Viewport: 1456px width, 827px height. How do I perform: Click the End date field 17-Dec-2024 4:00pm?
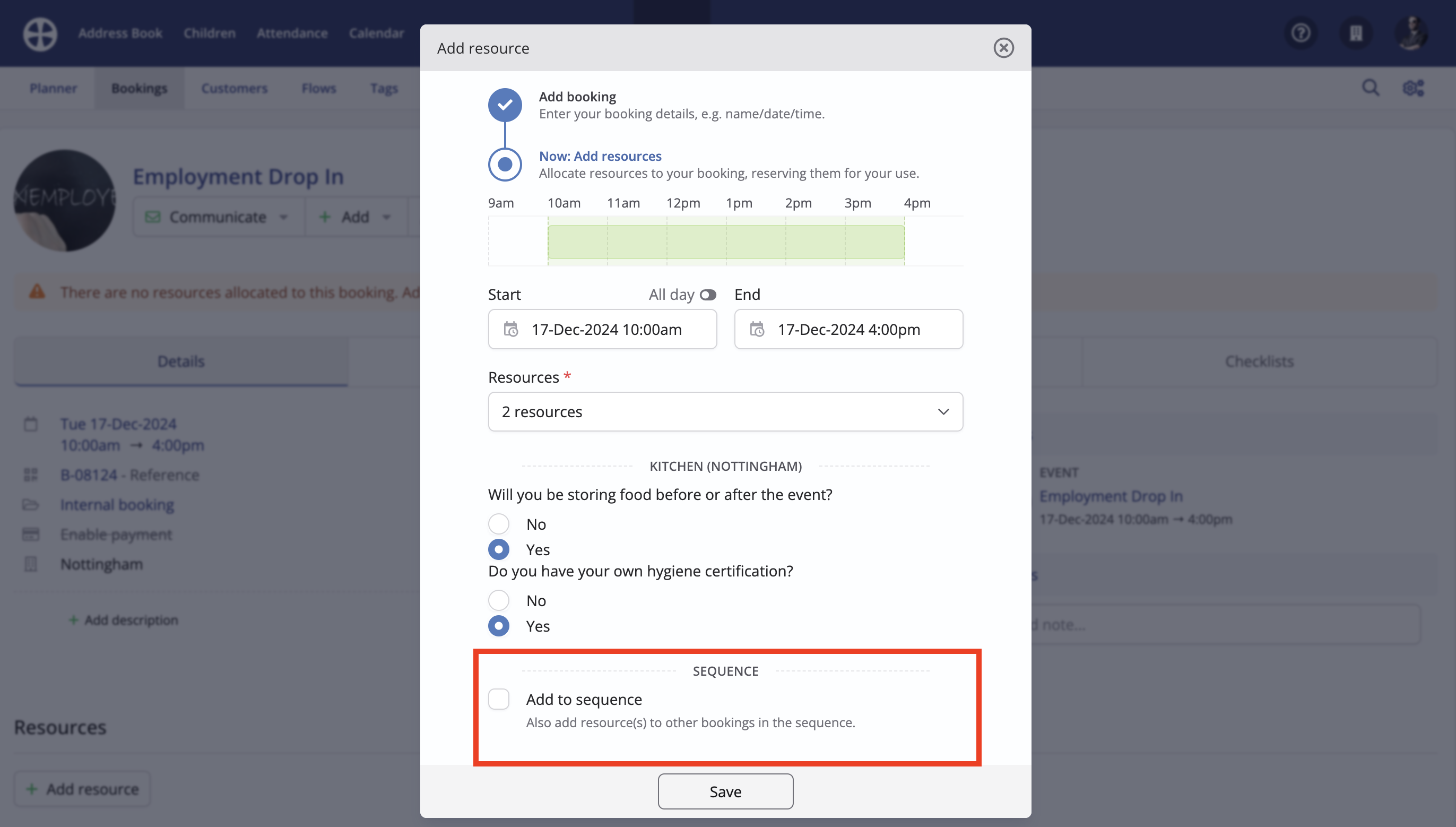pos(848,330)
